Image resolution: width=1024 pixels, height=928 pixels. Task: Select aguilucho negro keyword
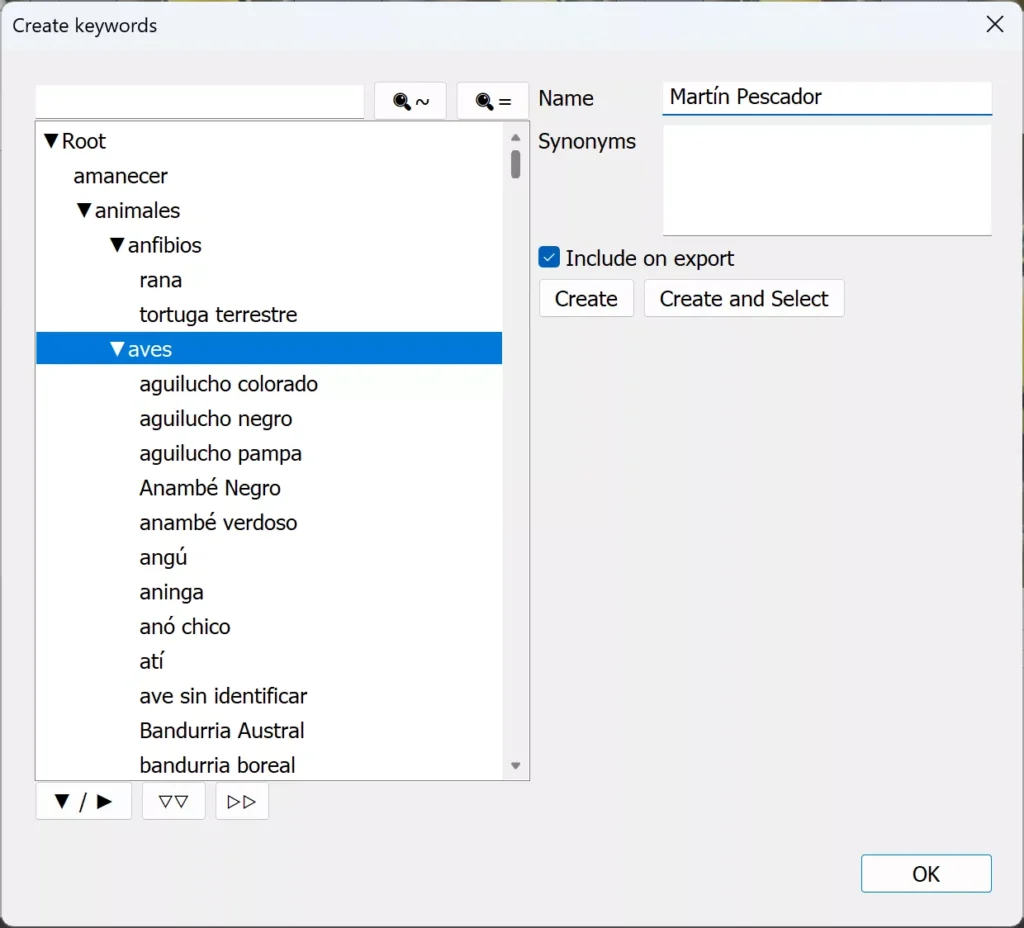click(216, 419)
